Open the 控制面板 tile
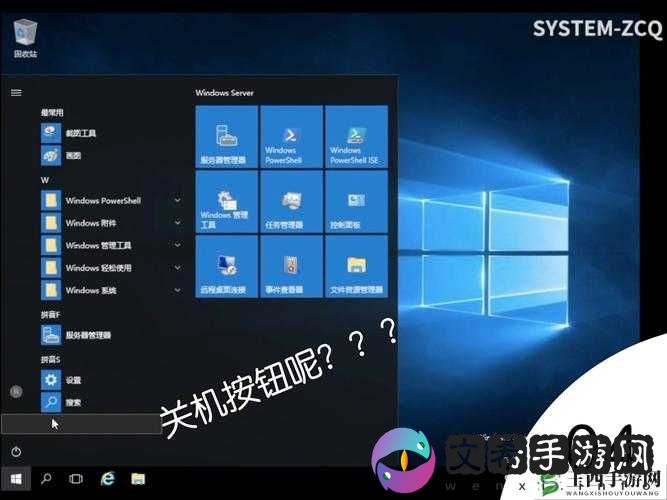This screenshot has width=667, height=500. (x=356, y=202)
